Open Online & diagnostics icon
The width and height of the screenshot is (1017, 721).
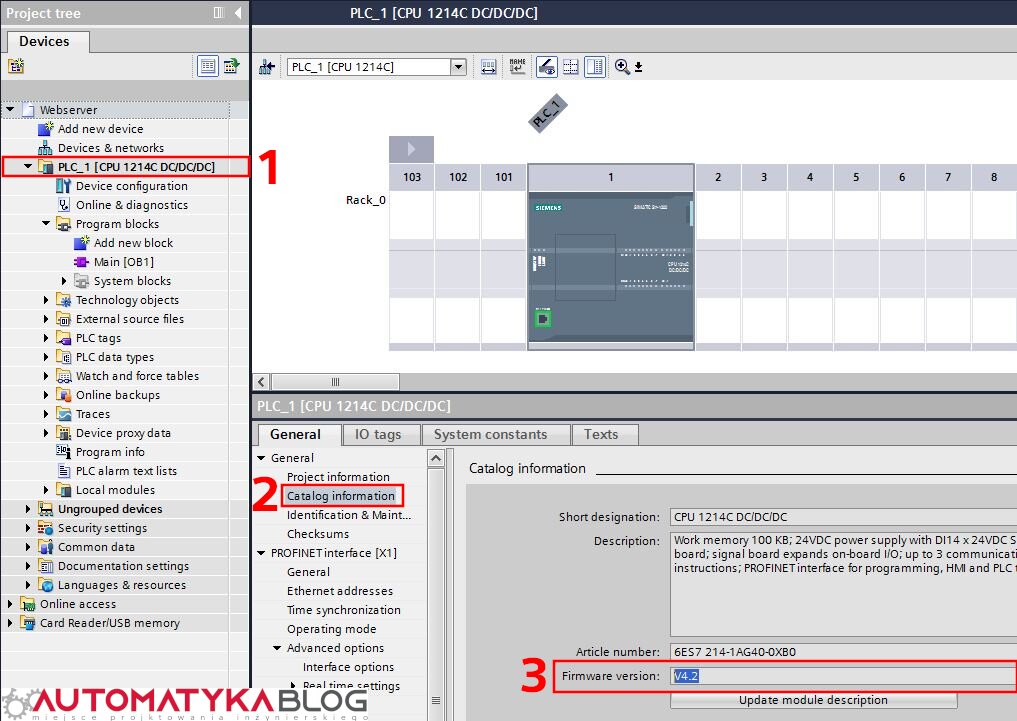(x=64, y=205)
